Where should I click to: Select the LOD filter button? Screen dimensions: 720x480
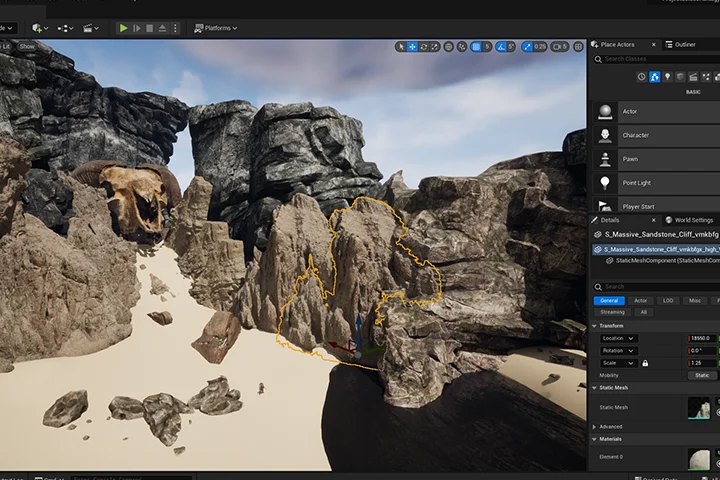pos(668,300)
